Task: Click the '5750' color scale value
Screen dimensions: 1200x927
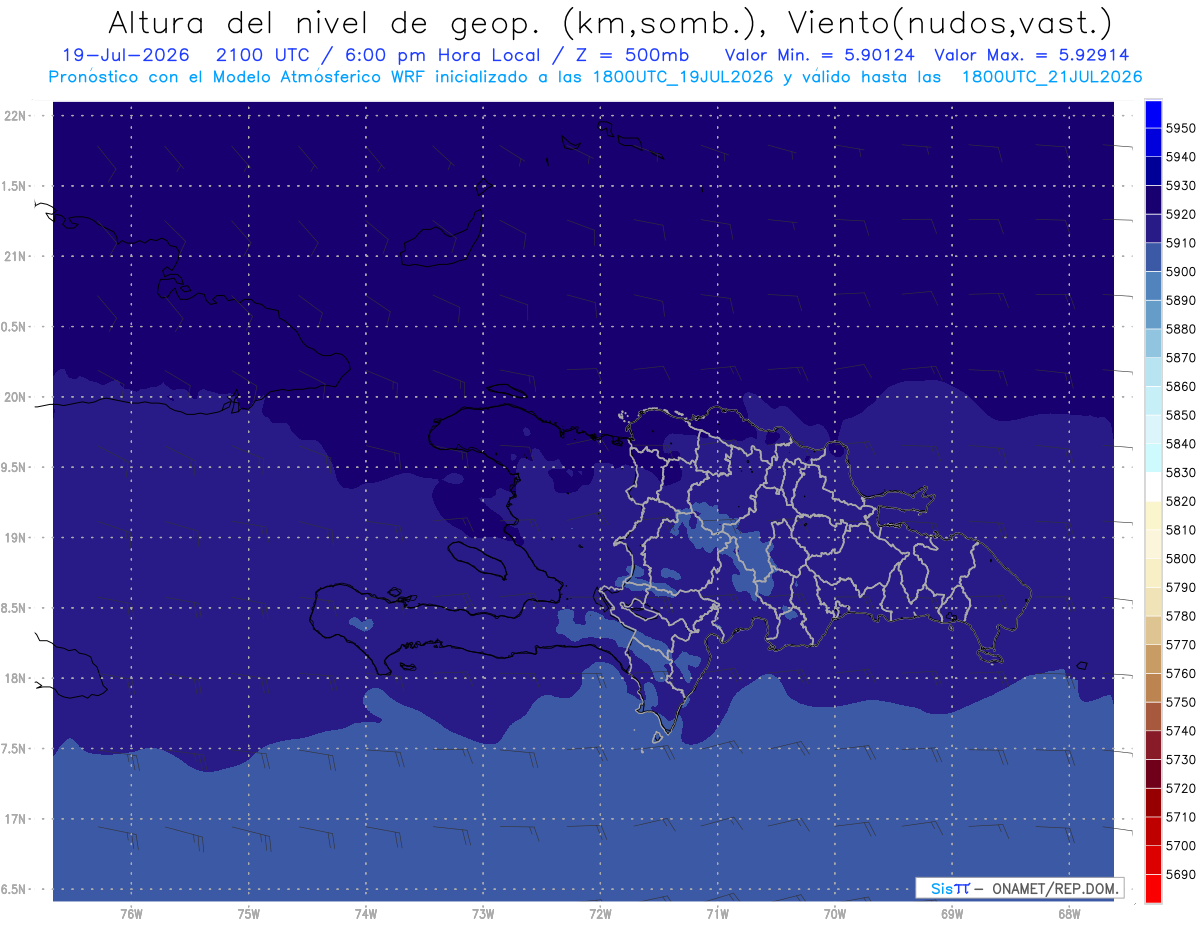Action: pos(1181,702)
